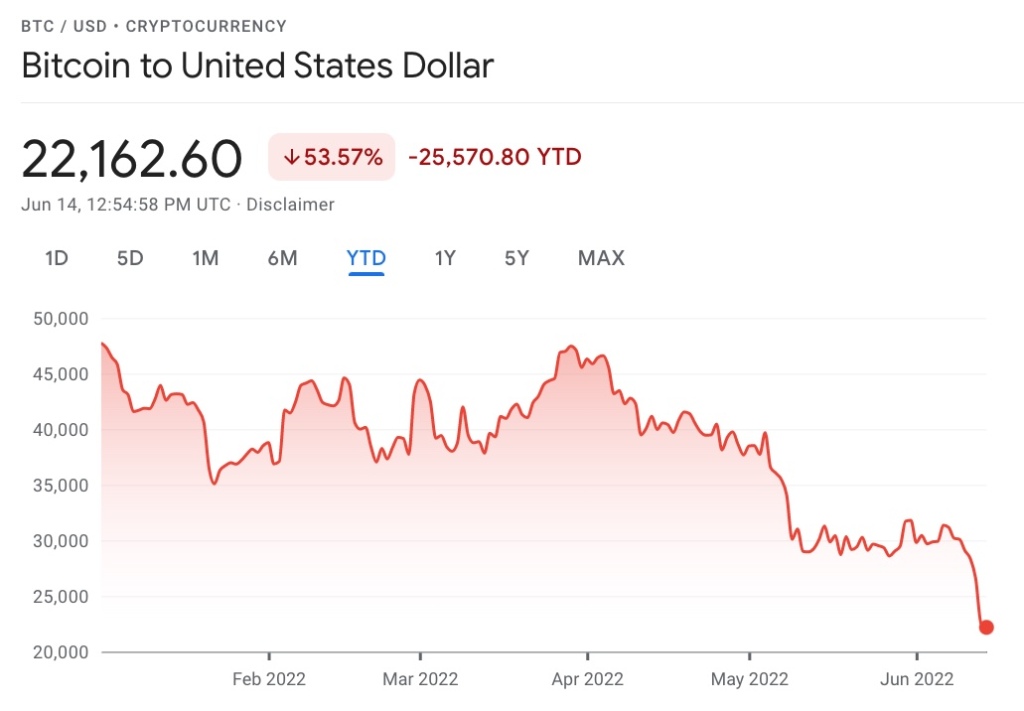Show the 1M chart range
Screen dimensions: 1024x711
pyautogui.click(x=205, y=258)
